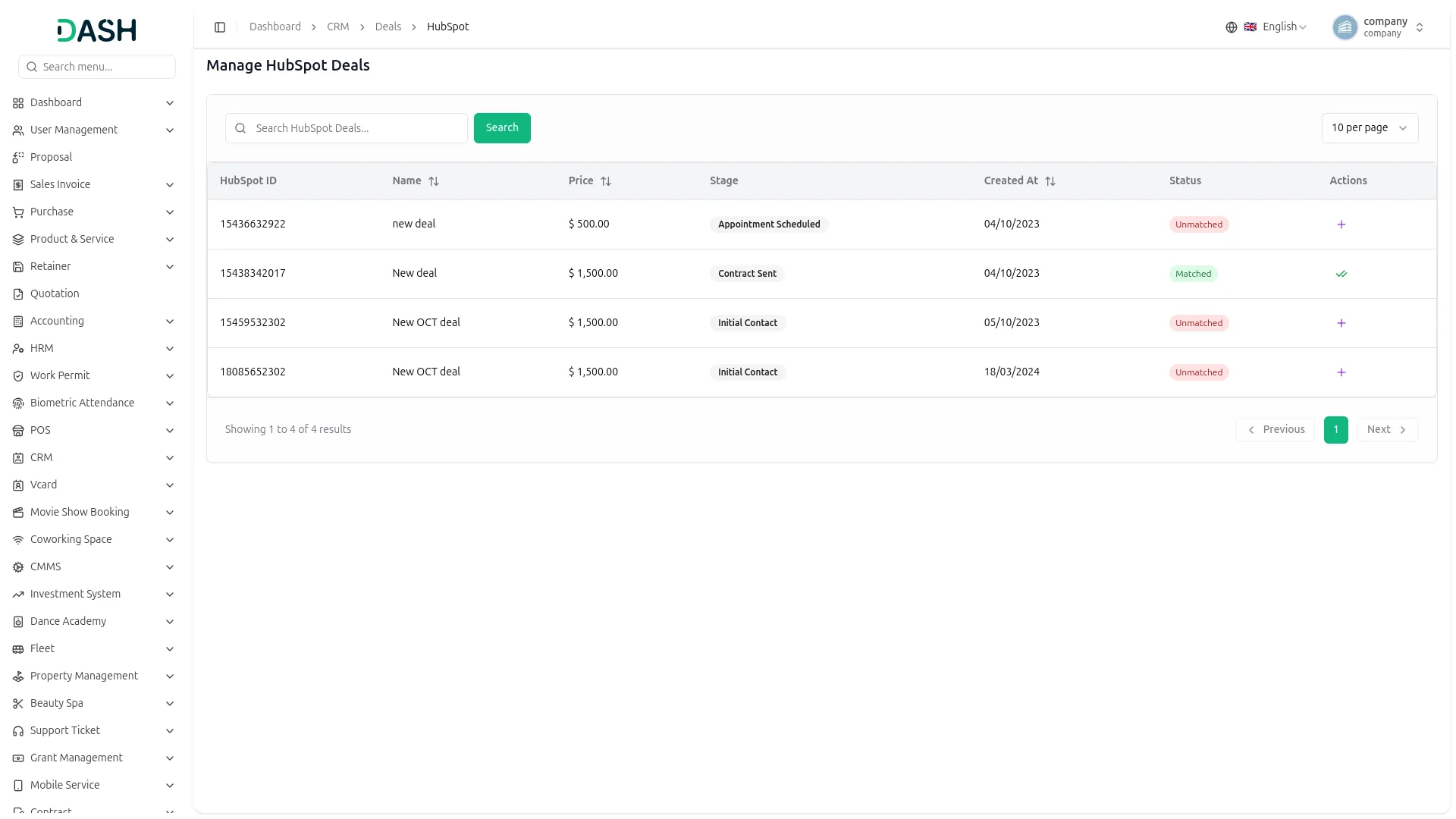Click the company profile avatar
The image size is (1456, 819).
click(1345, 27)
